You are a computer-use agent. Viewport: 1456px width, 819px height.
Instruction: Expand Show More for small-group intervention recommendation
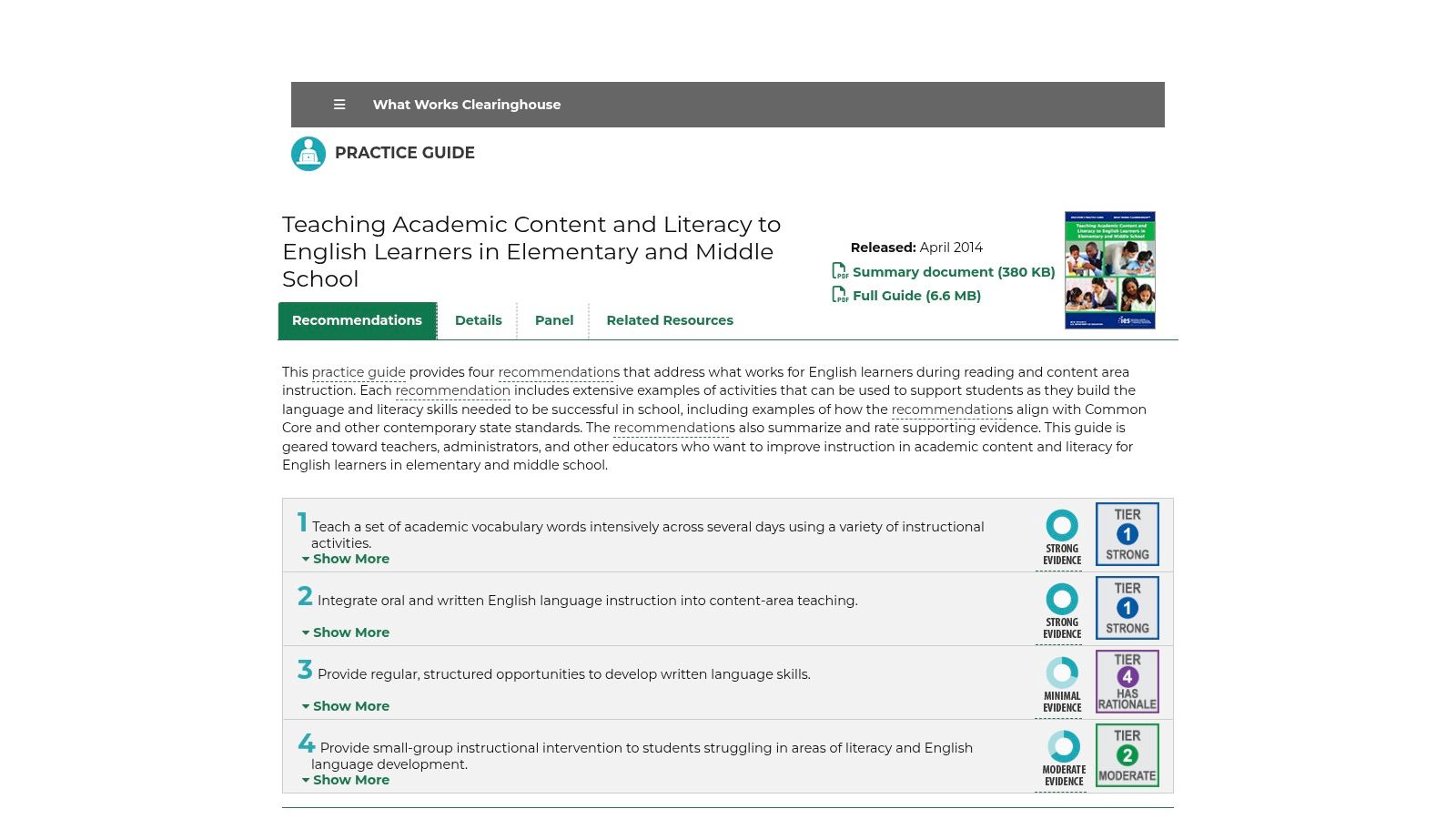[x=346, y=780]
